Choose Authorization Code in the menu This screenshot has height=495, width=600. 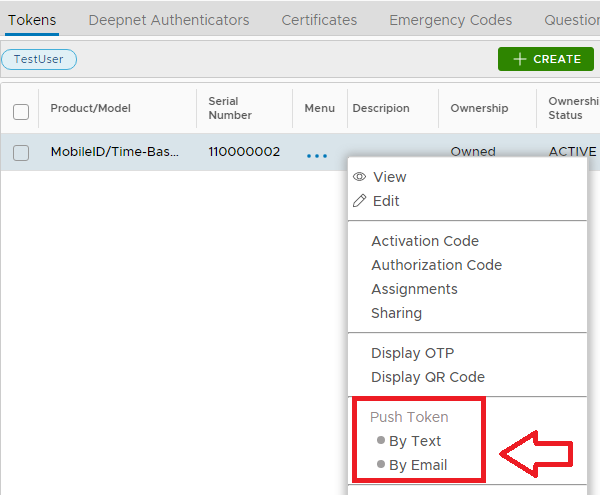tap(436, 265)
